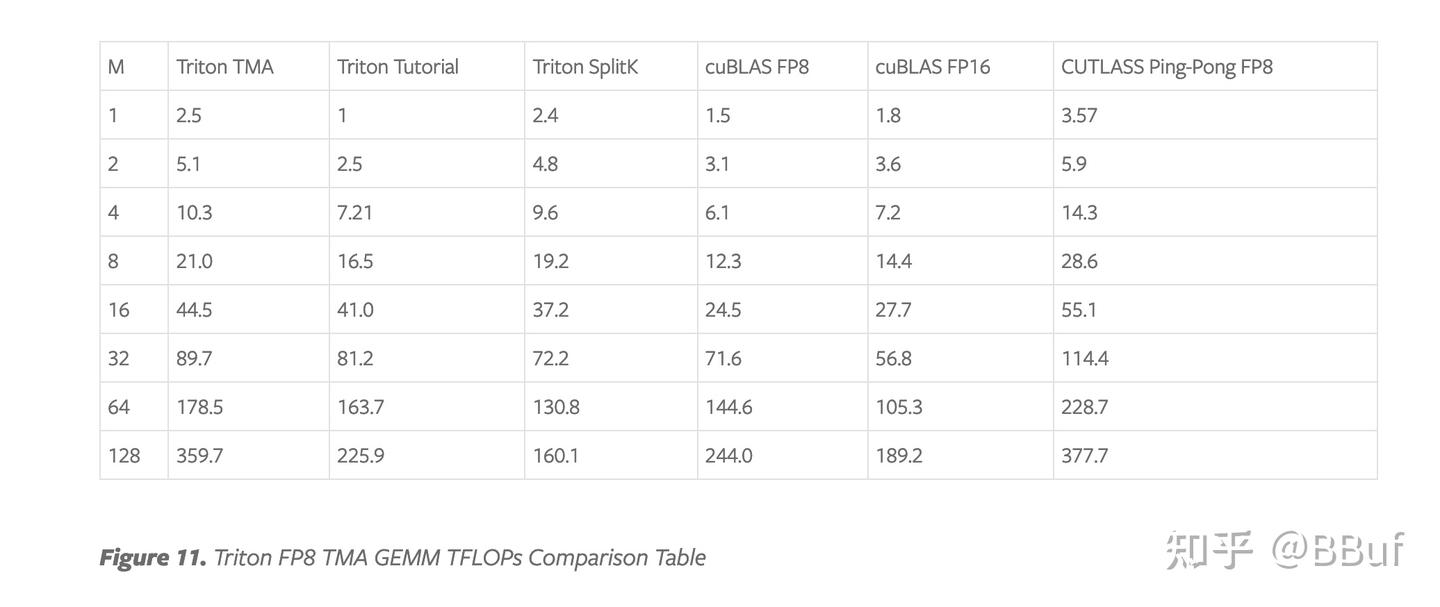The width and height of the screenshot is (1440, 607).
Task: Click the 3.57 CUTLASS Ping-Pong cell
Action: click(1080, 116)
